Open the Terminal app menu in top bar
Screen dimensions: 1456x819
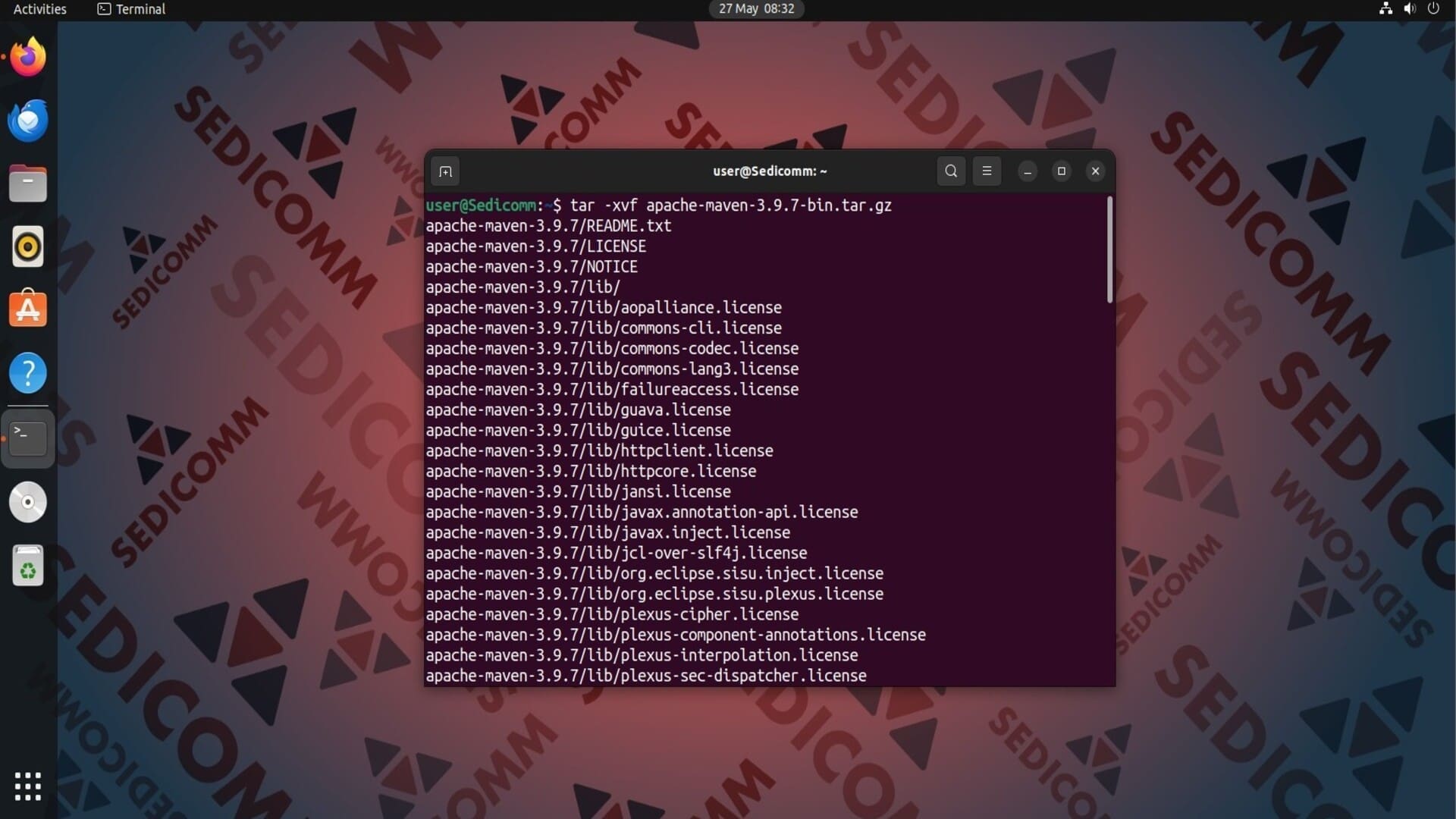[x=131, y=9]
